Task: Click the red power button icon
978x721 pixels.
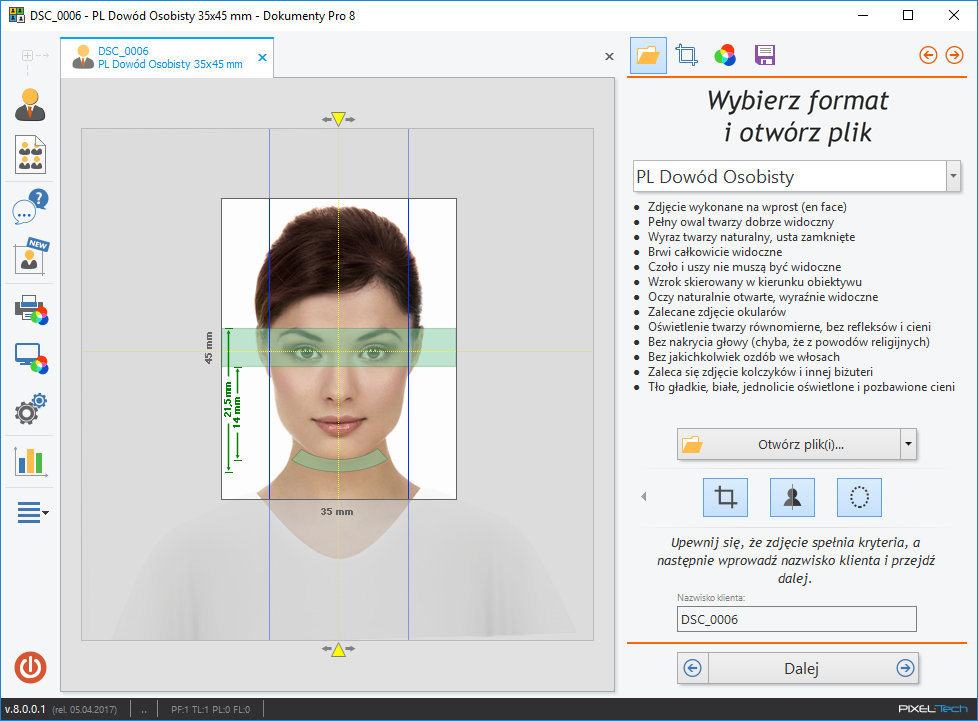Action: point(30,667)
